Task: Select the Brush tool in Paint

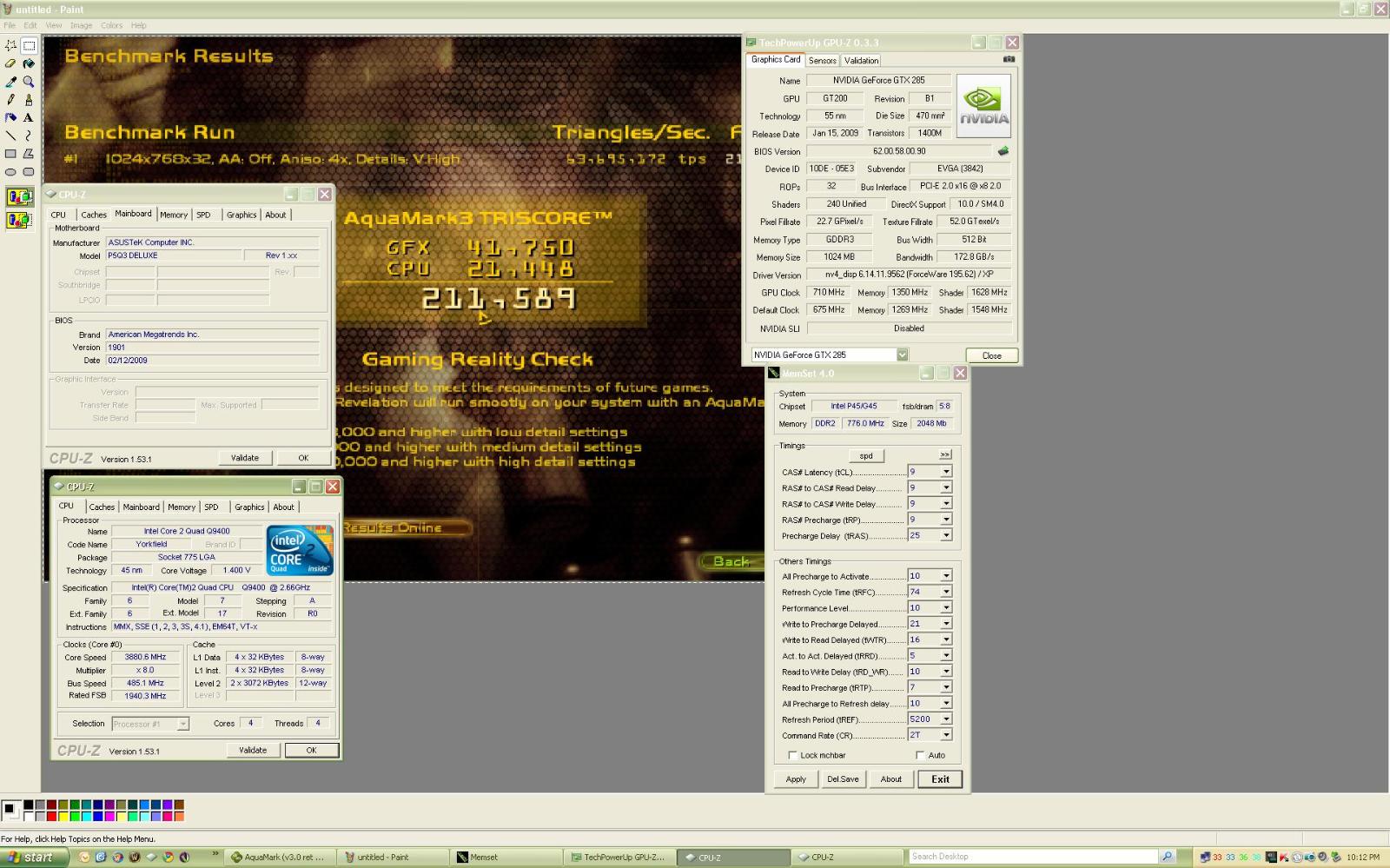Action: 29,100
